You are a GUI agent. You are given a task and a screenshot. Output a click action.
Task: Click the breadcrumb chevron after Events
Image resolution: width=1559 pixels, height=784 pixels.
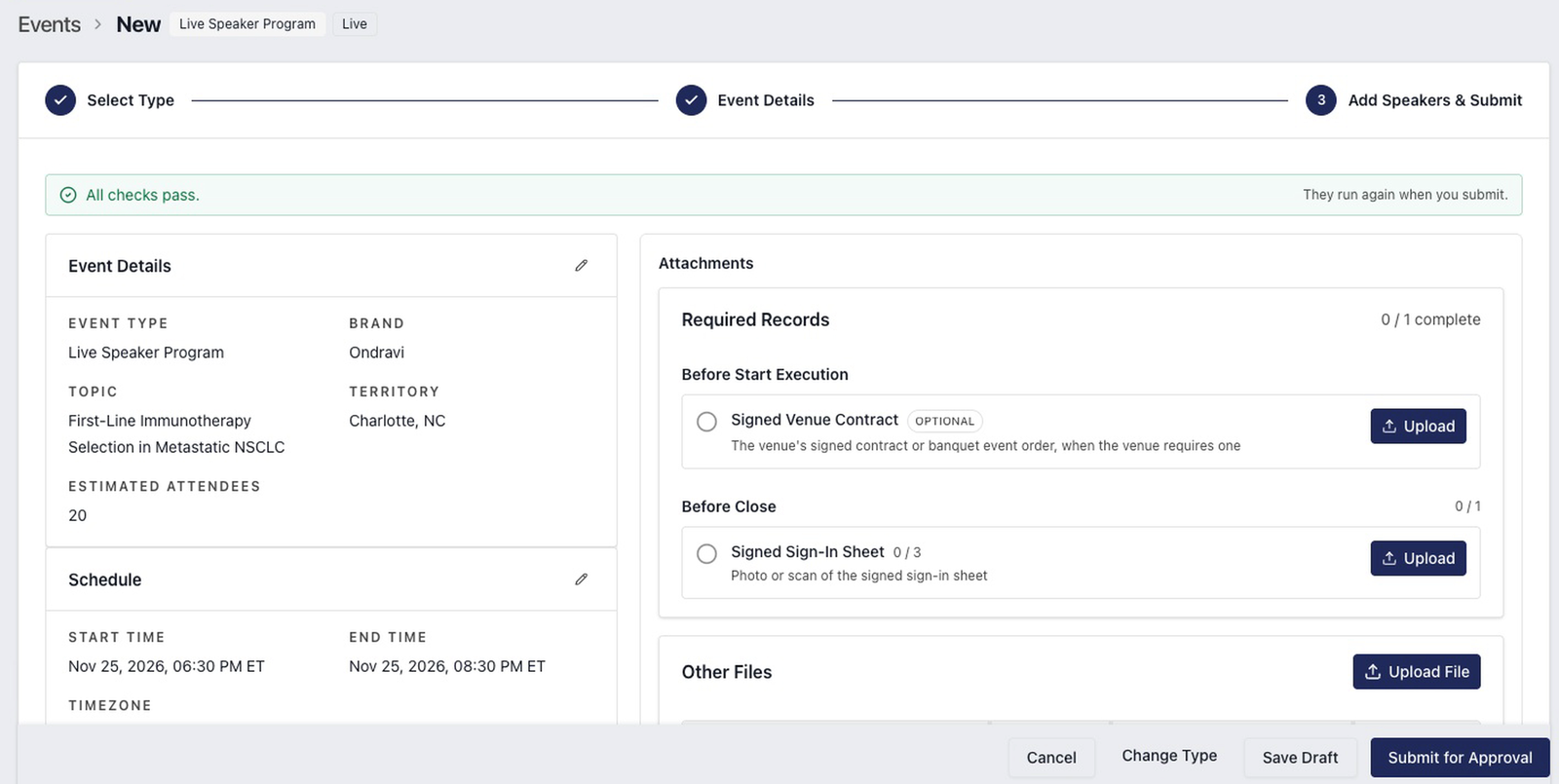98,24
